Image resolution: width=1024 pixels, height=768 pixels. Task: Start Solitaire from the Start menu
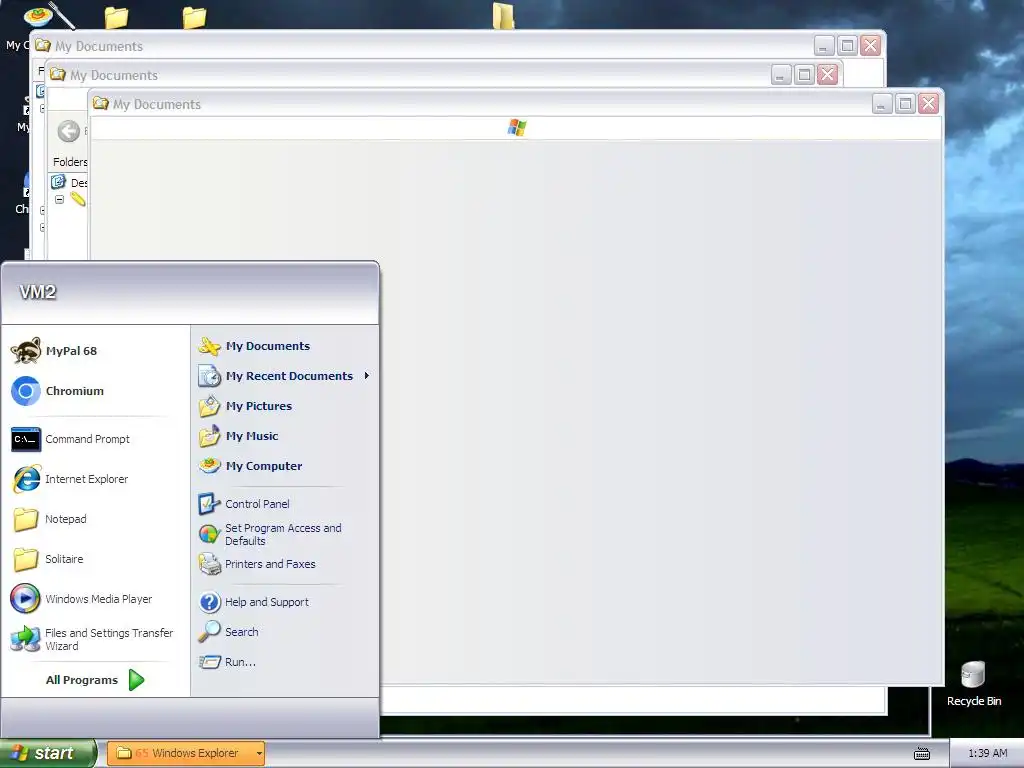tap(48, 559)
